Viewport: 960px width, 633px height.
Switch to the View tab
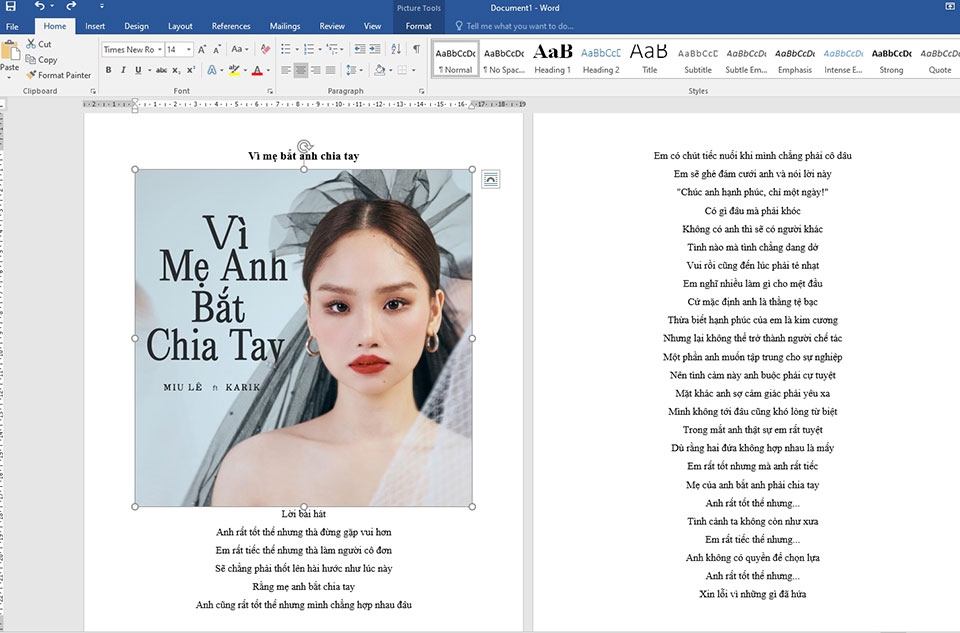[x=372, y=26]
